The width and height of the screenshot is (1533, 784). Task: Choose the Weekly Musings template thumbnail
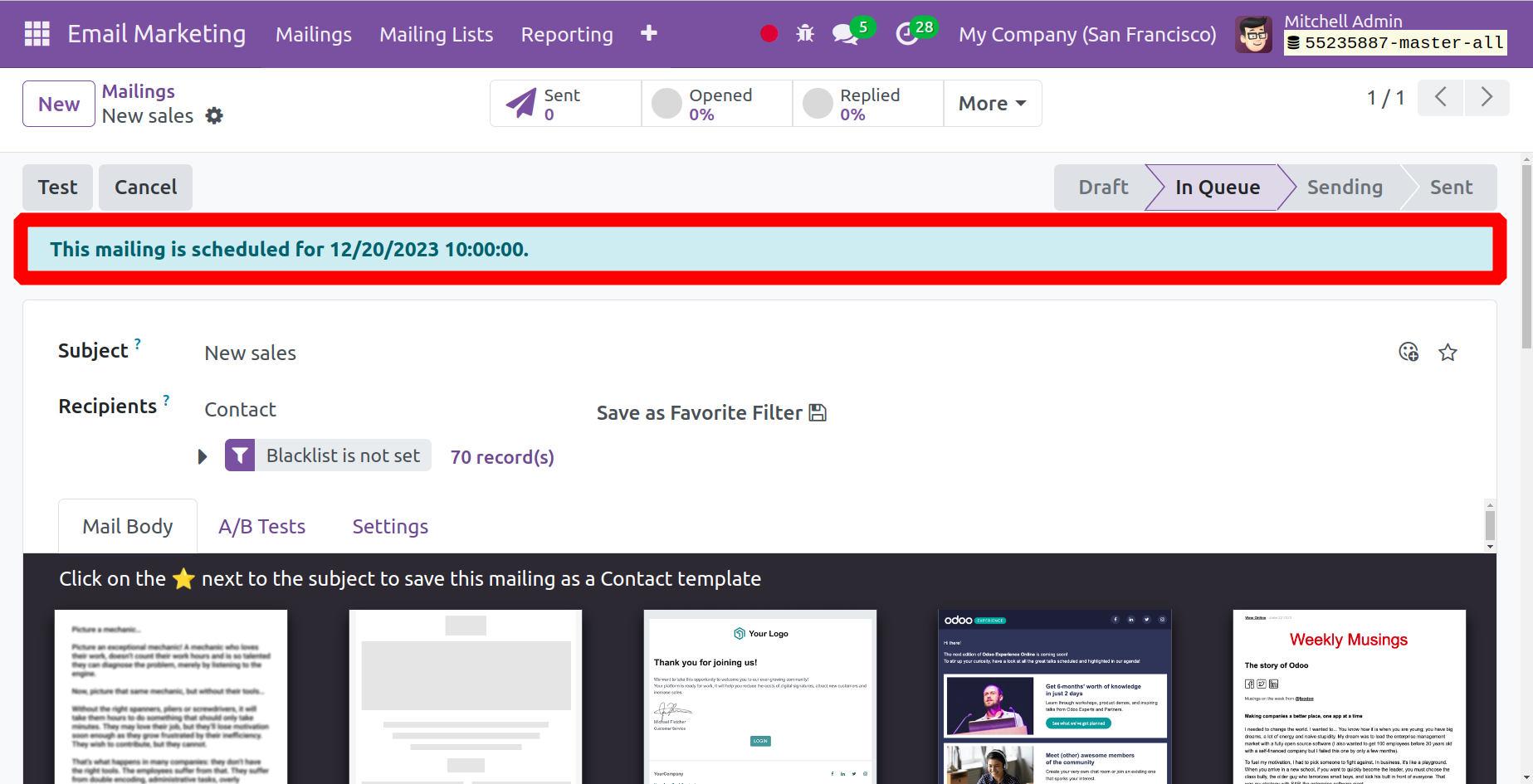[1349, 695]
